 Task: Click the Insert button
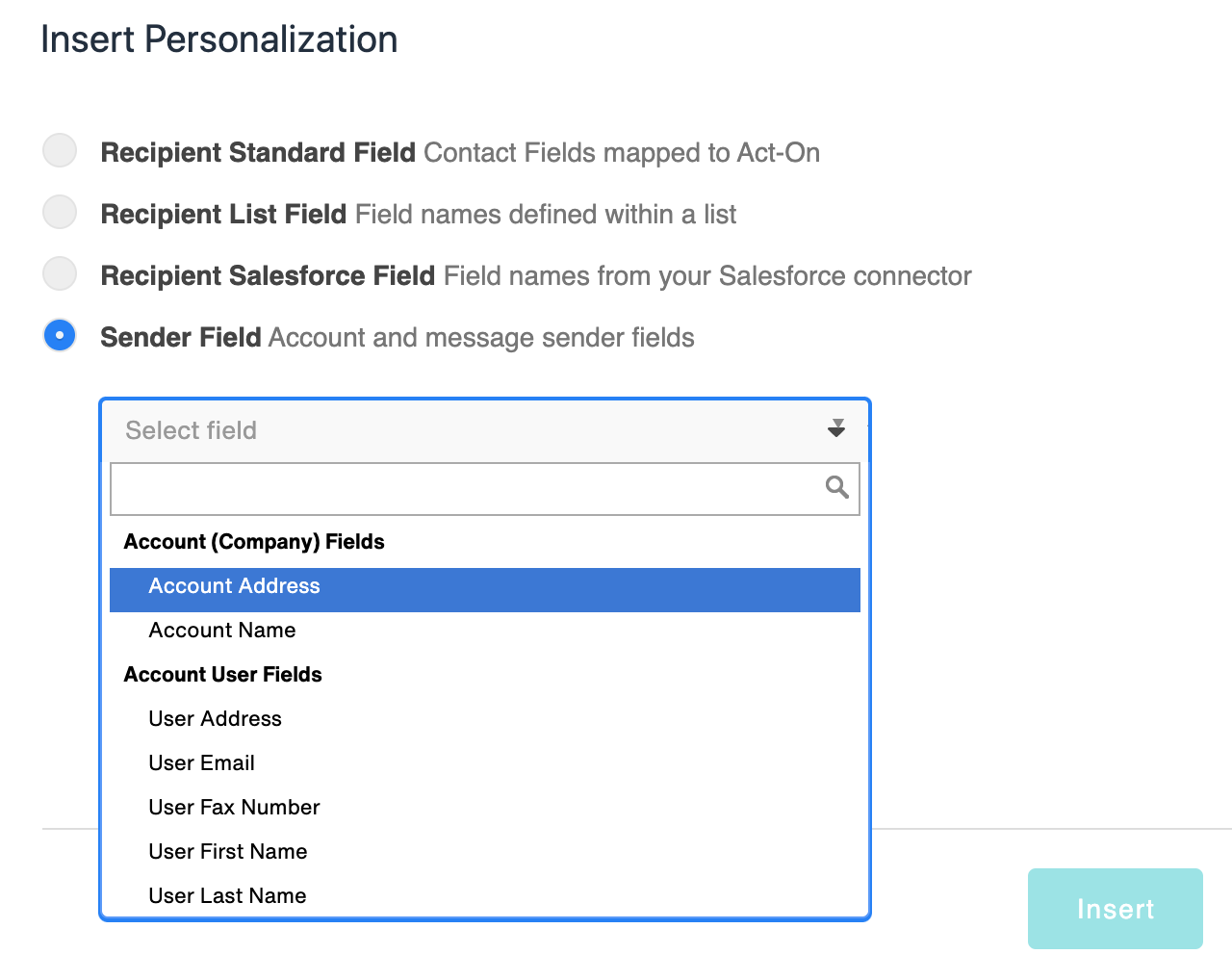(1116, 909)
